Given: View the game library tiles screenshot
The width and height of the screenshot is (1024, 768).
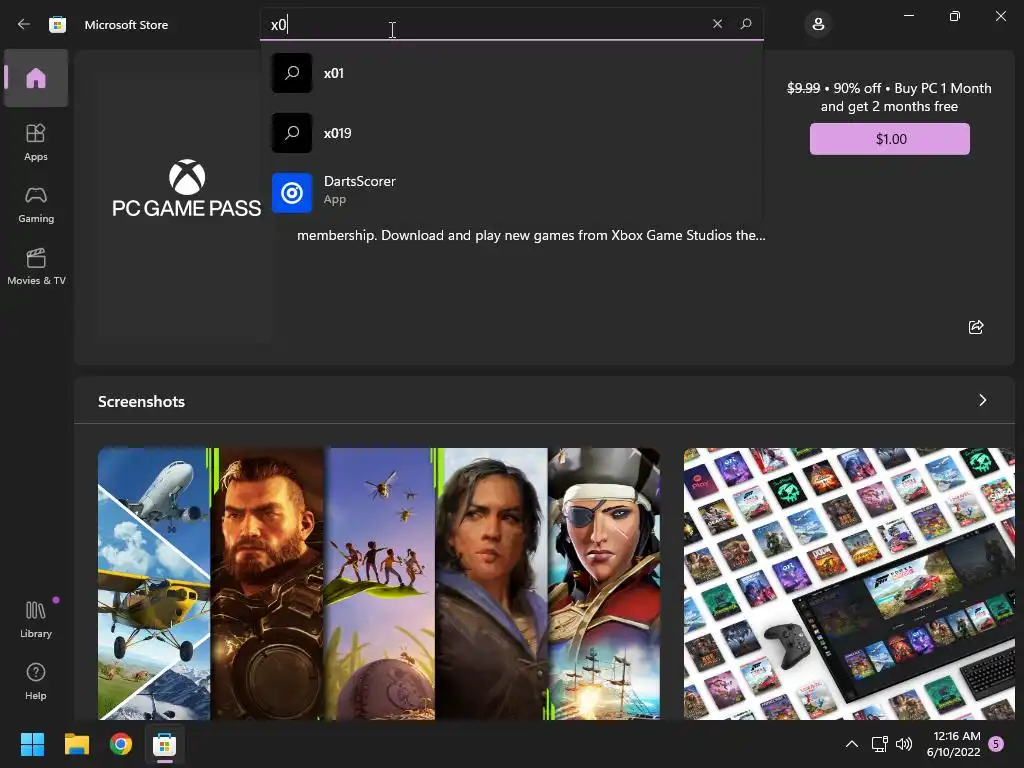Looking at the screenshot, I should click(849, 584).
